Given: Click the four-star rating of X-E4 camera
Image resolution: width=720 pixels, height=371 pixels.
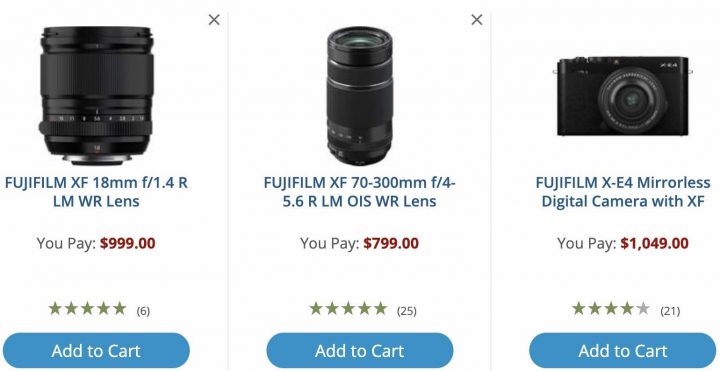Looking at the screenshot, I should click(611, 309).
